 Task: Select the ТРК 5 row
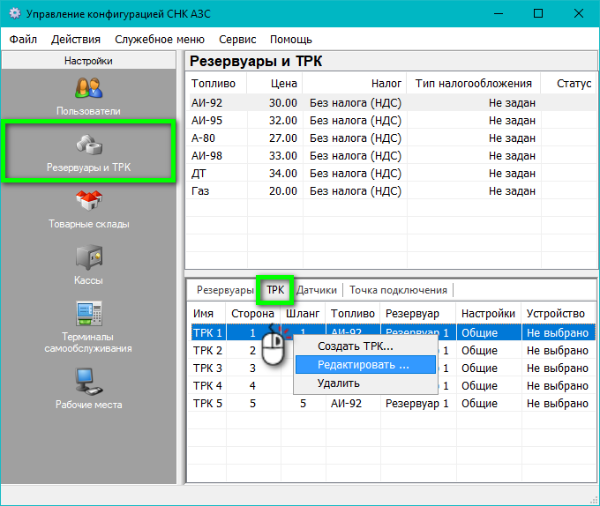(208, 405)
